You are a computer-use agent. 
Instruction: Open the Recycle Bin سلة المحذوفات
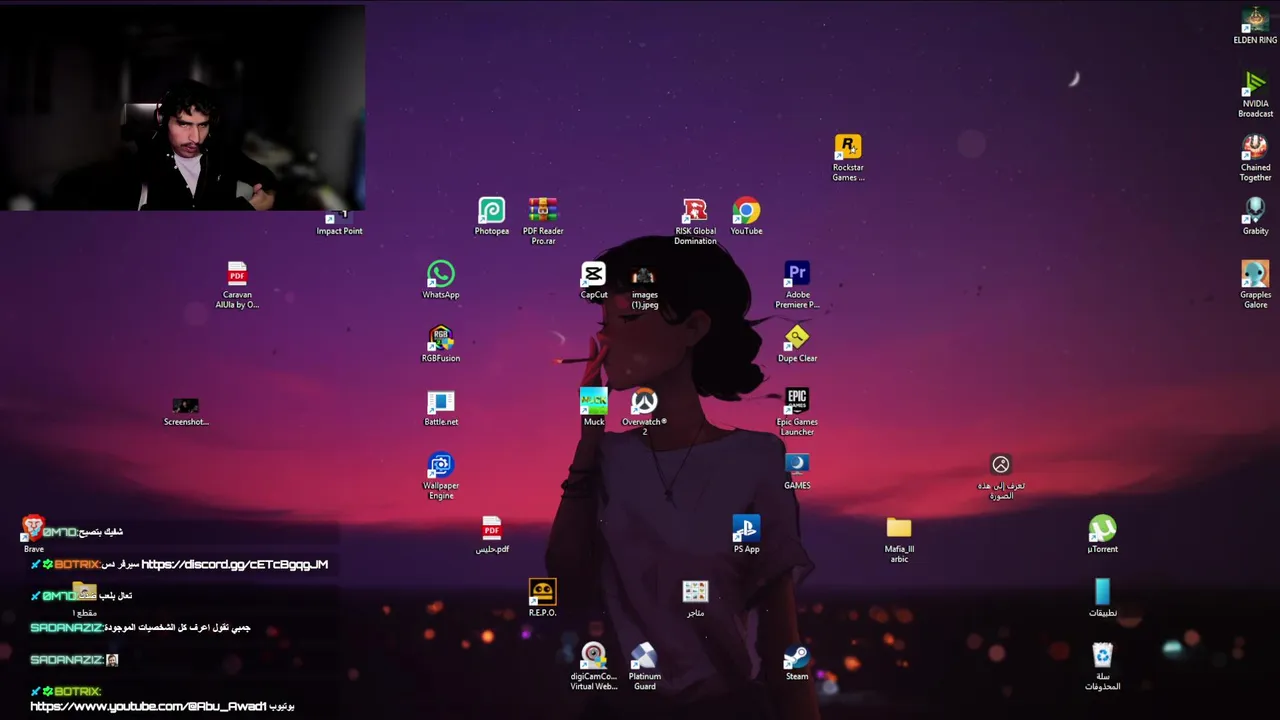tap(1102, 667)
